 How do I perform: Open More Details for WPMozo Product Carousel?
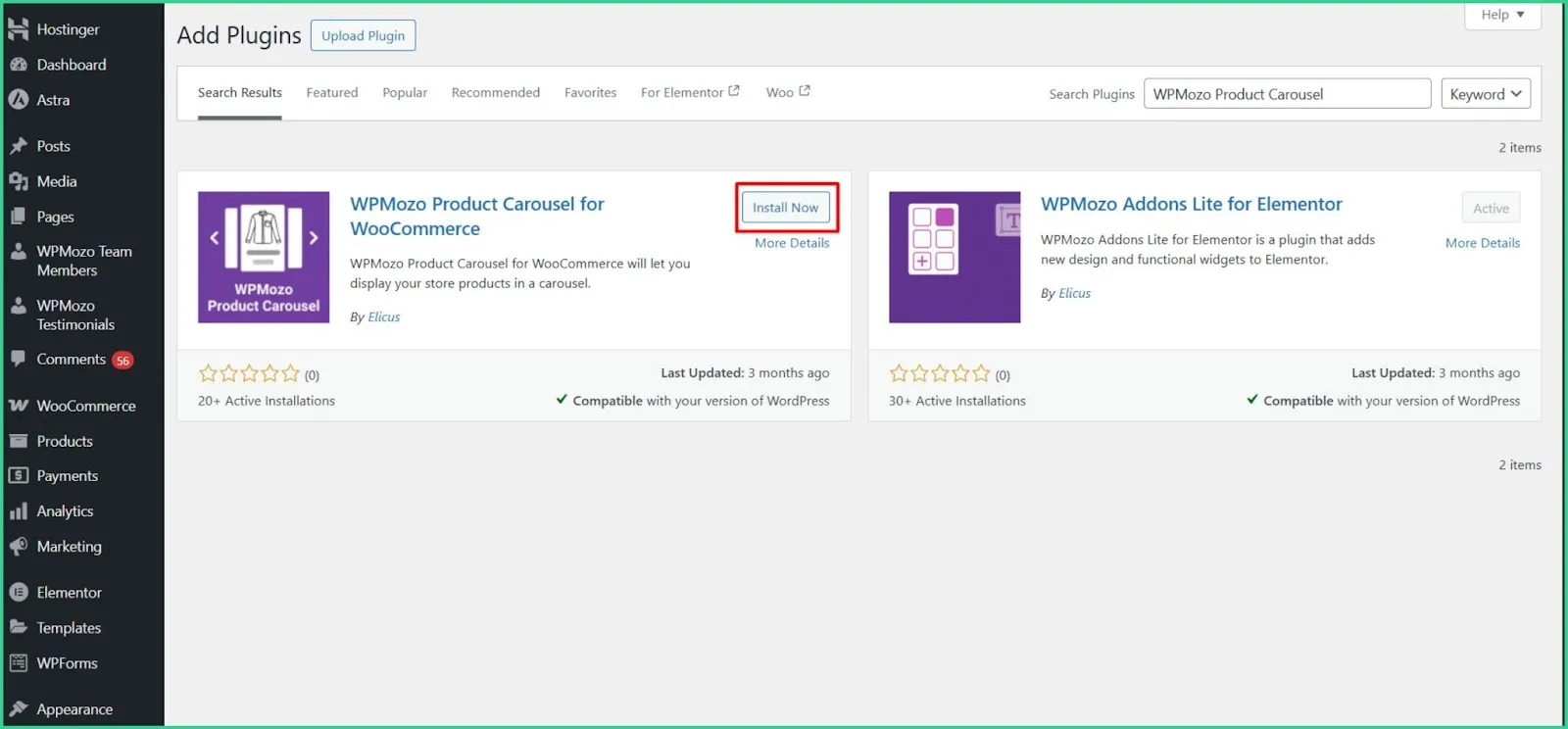(792, 243)
